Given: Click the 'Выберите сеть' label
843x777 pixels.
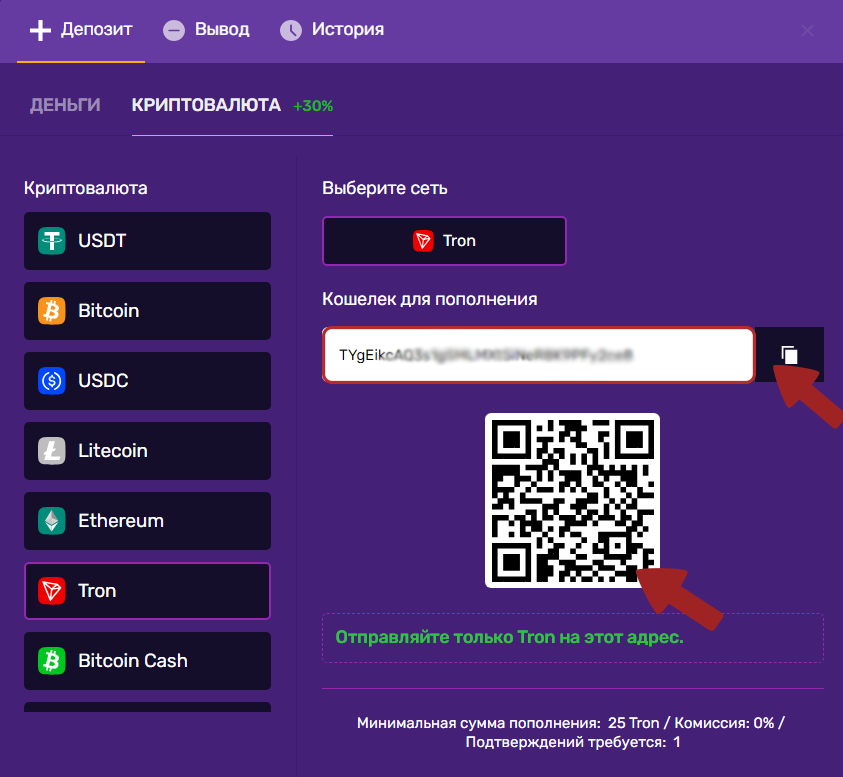Looking at the screenshot, I should pyautogui.click(x=384, y=188).
